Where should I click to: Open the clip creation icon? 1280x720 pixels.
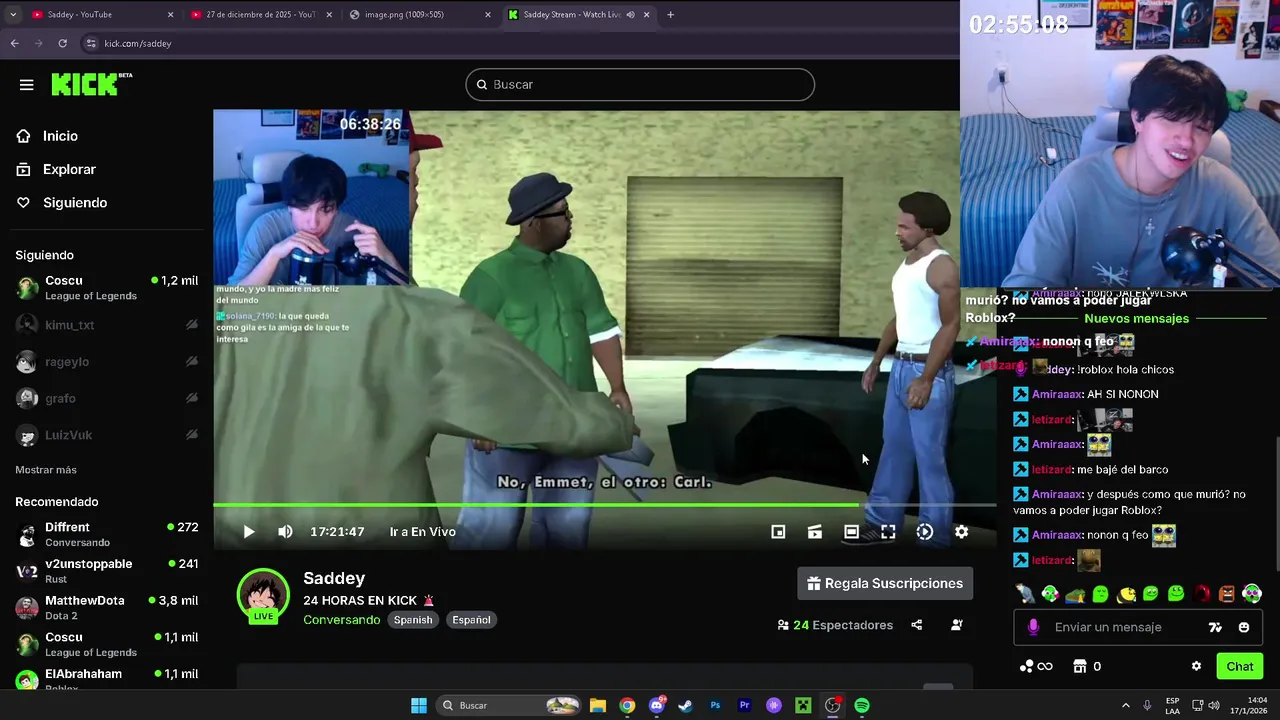click(815, 532)
